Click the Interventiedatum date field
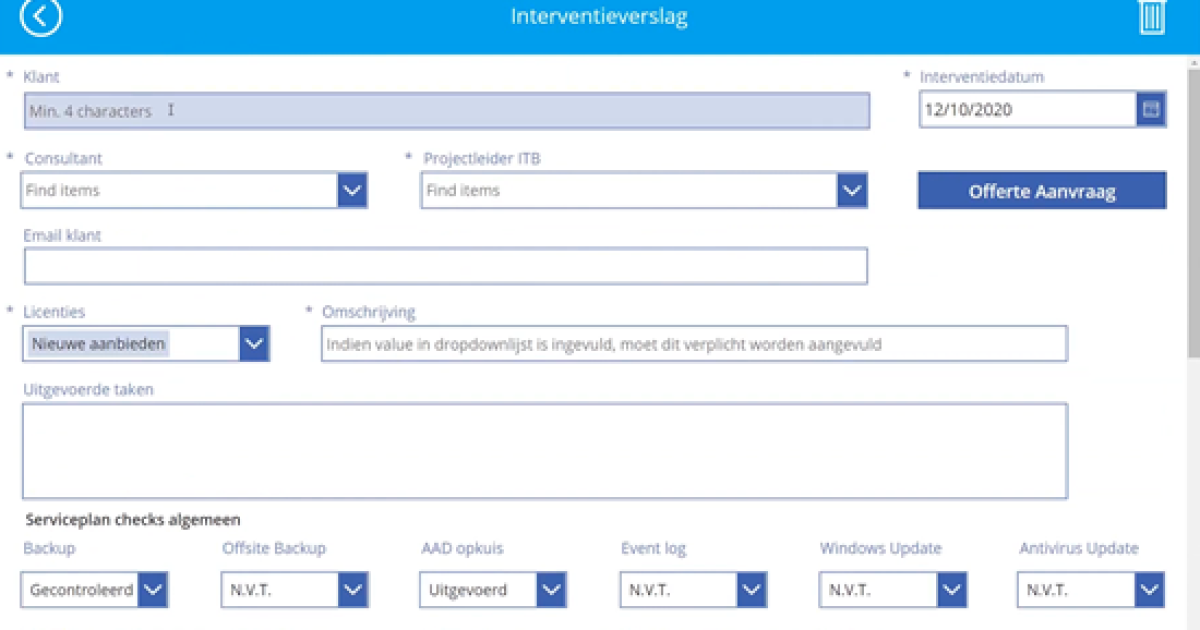The height and width of the screenshot is (630, 1200). [1027, 110]
